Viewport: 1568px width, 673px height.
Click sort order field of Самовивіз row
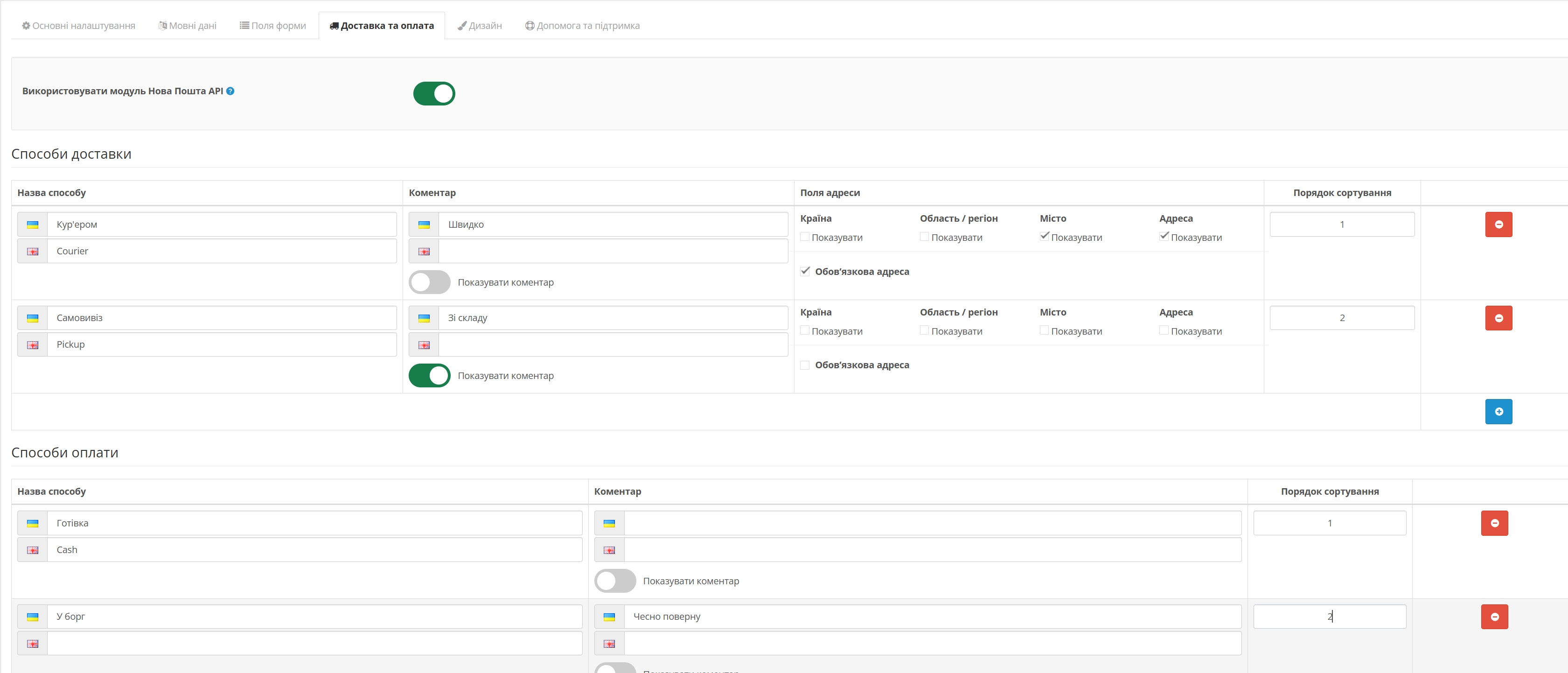coord(1342,318)
